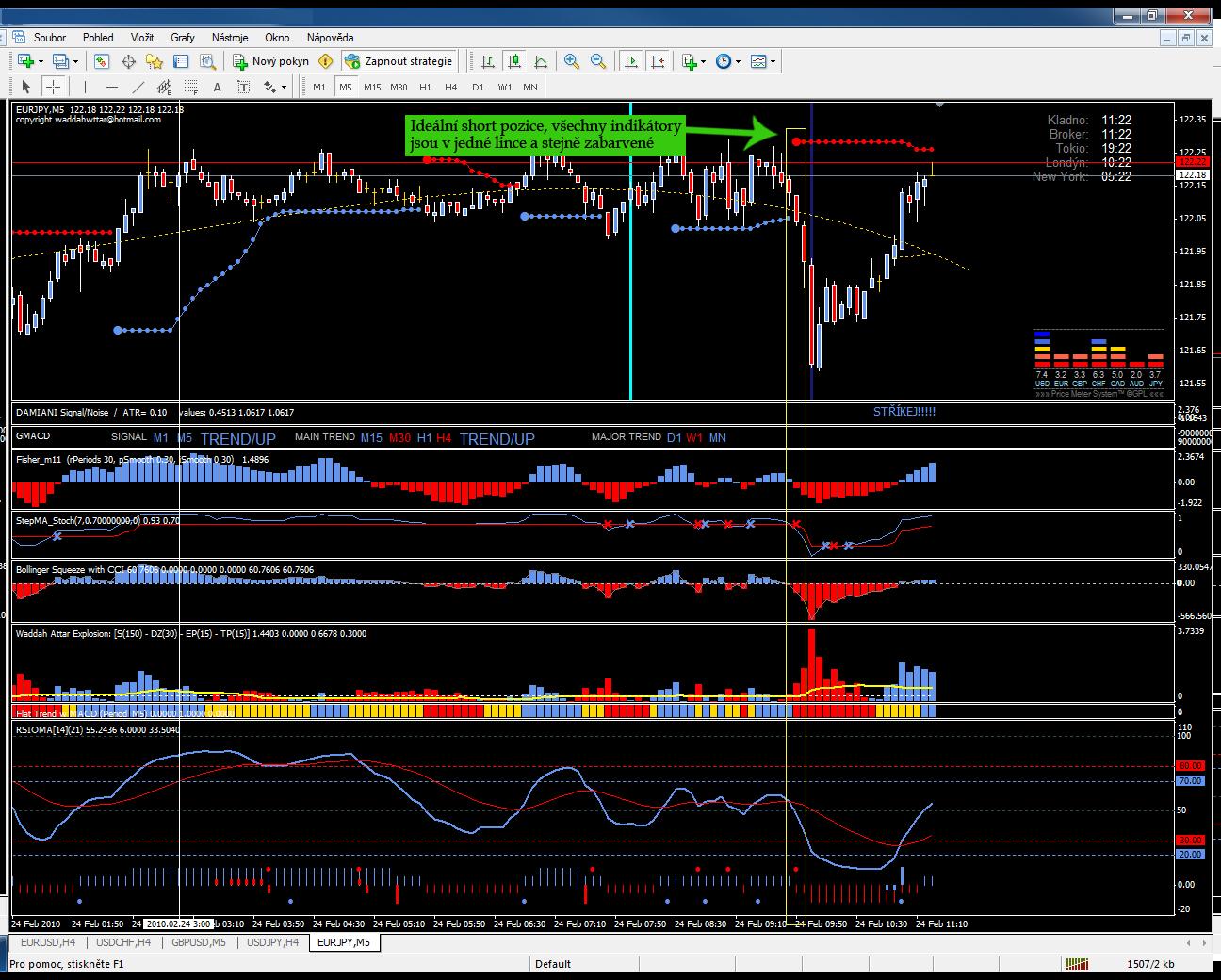Viewport: 1221px width, 980px height.
Task: Expand the arrows tool dropdown
Action: [283, 87]
